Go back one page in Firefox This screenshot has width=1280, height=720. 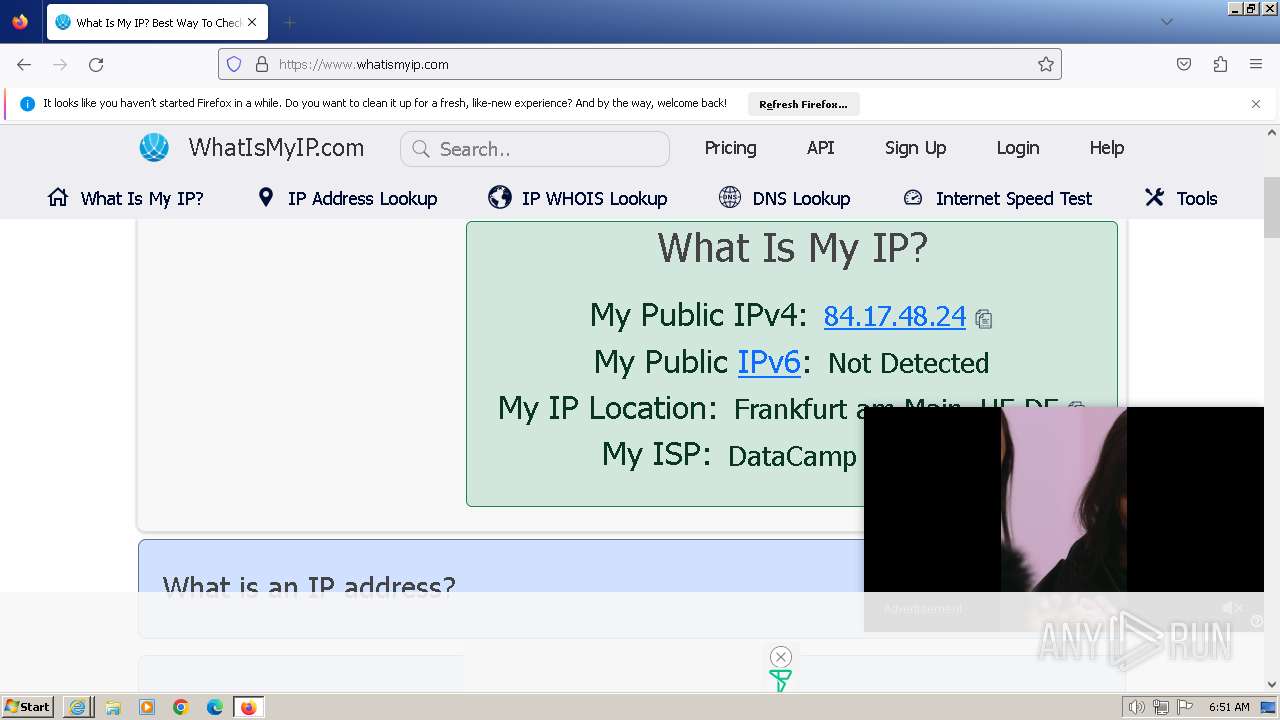[x=24, y=64]
